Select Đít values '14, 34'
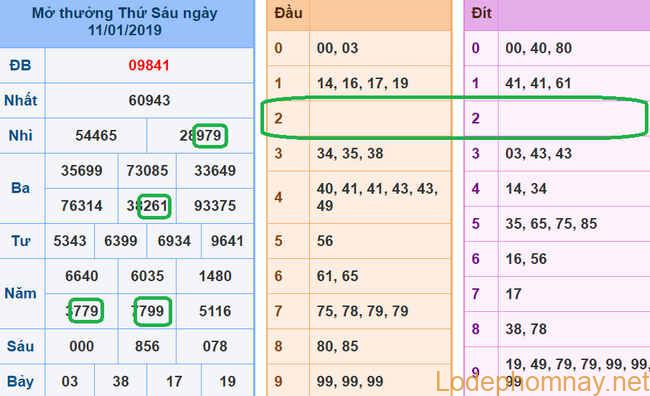The height and width of the screenshot is (396, 650). (x=526, y=189)
